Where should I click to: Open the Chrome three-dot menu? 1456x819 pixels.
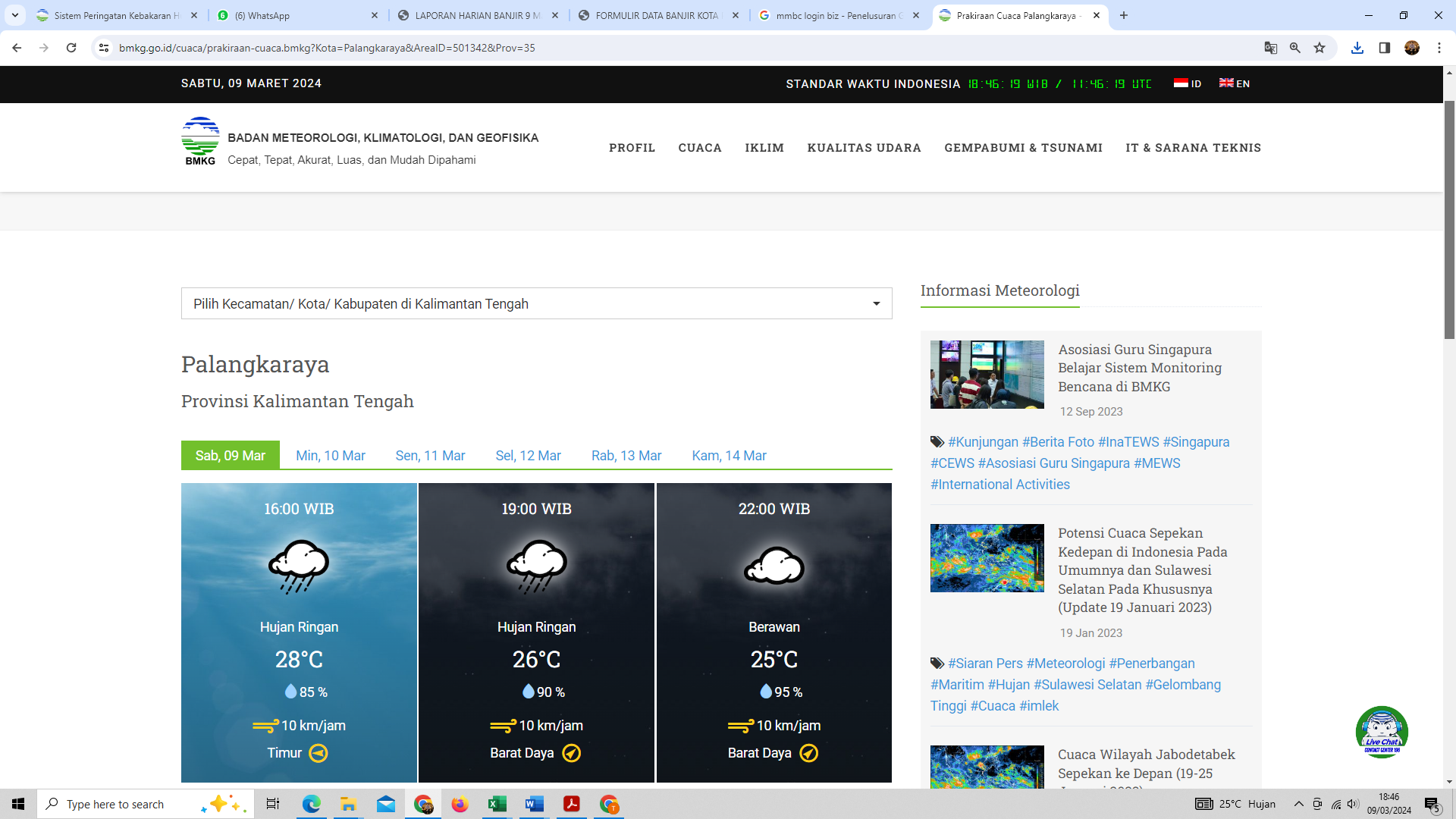1439,48
